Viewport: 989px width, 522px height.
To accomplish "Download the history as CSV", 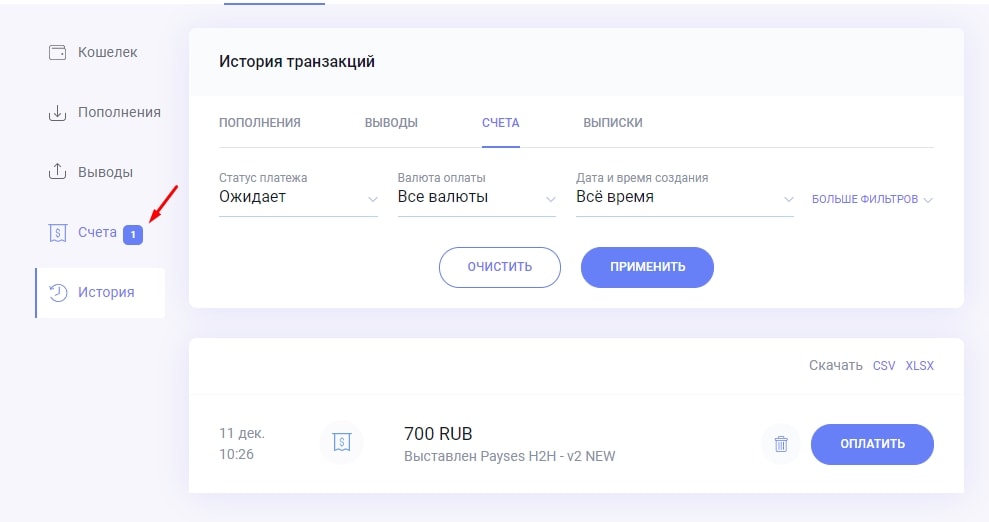I will click(x=884, y=366).
